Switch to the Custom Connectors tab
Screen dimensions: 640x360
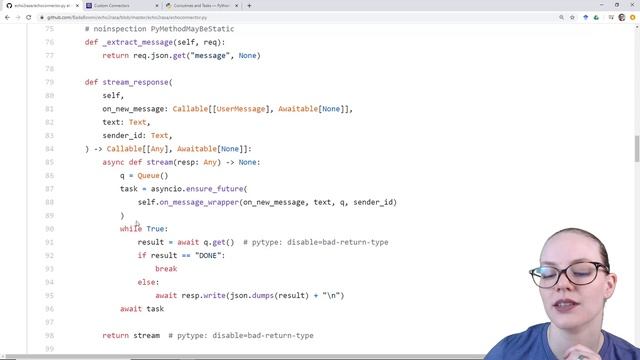122,6
